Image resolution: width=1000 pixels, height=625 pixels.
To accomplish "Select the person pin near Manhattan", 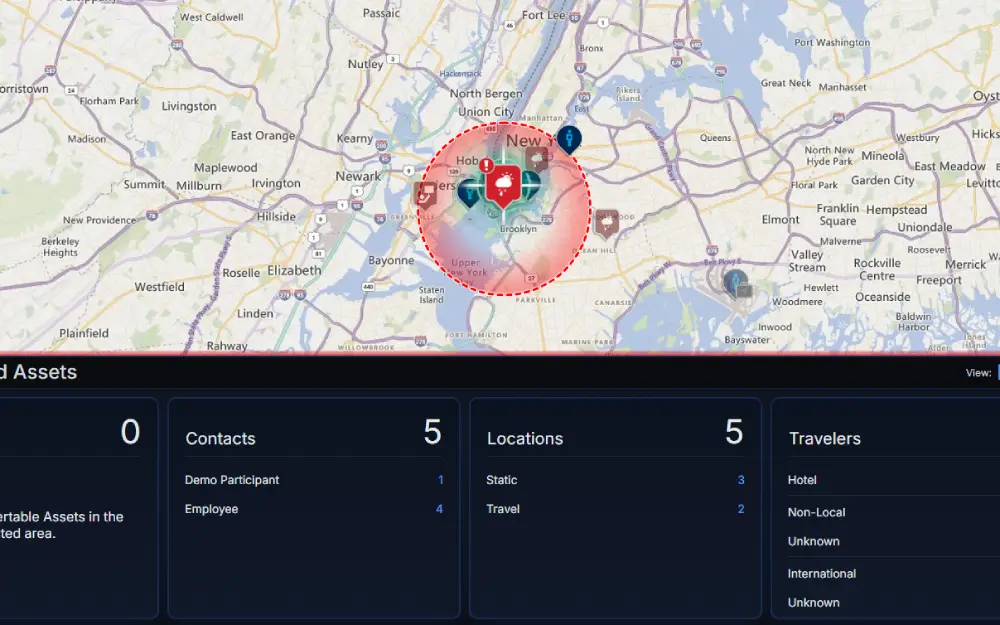I will tap(569, 139).
